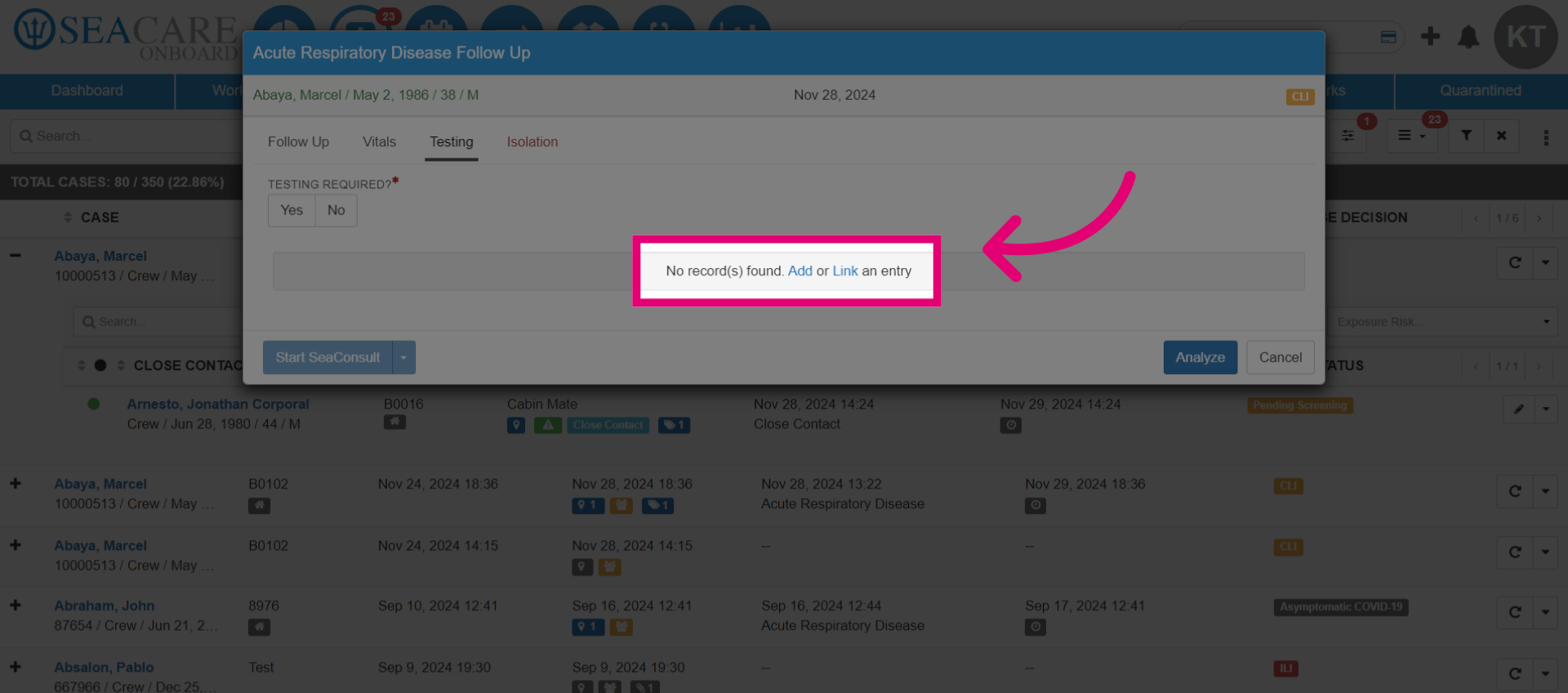
Task: Open Exposure Risk dropdown
Action: 1441,322
